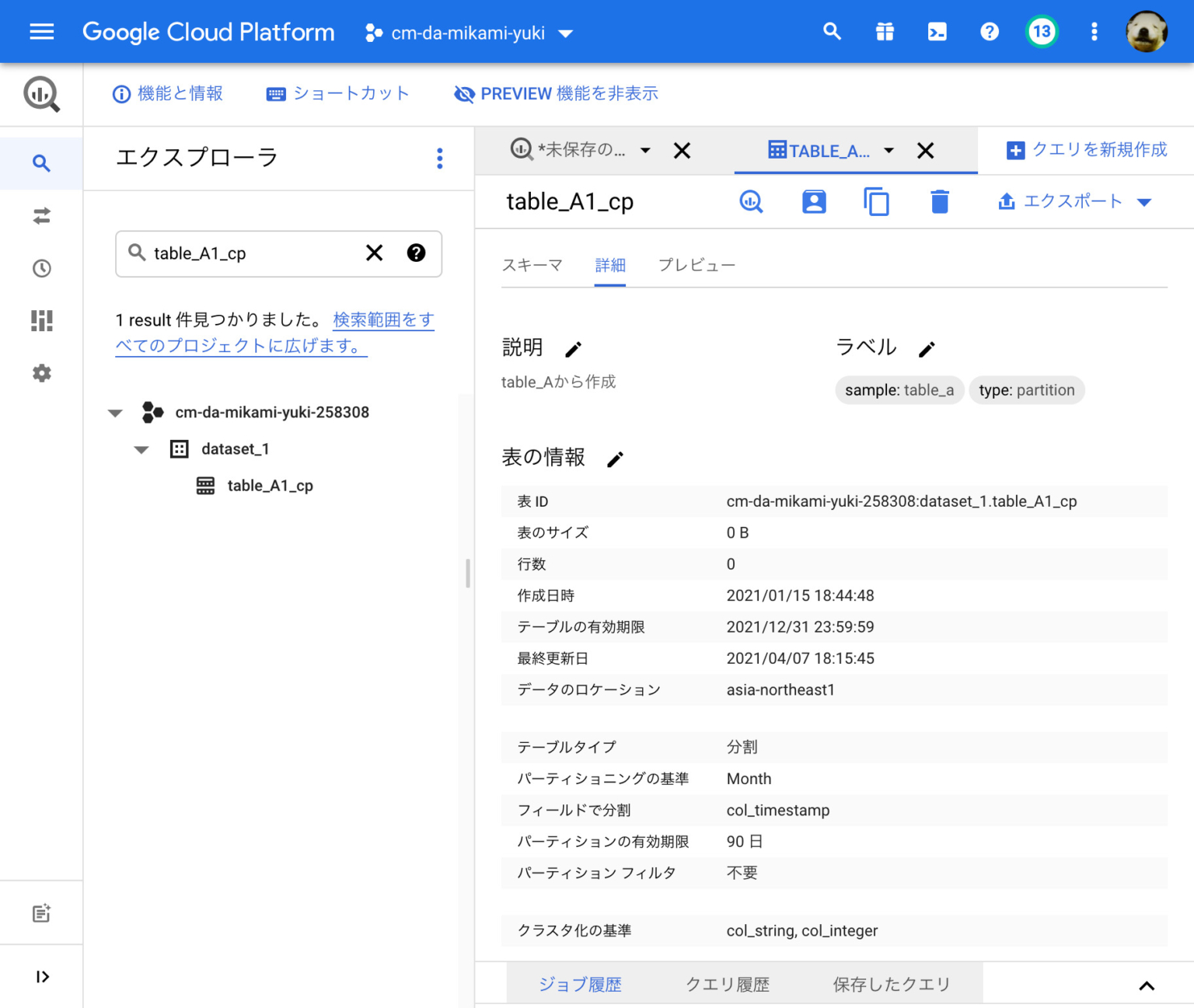The width and height of the screenshot is (1194, 1008).
Task: Create a new query with クエリを新規作成
Action: click(x=1086, y=150)
